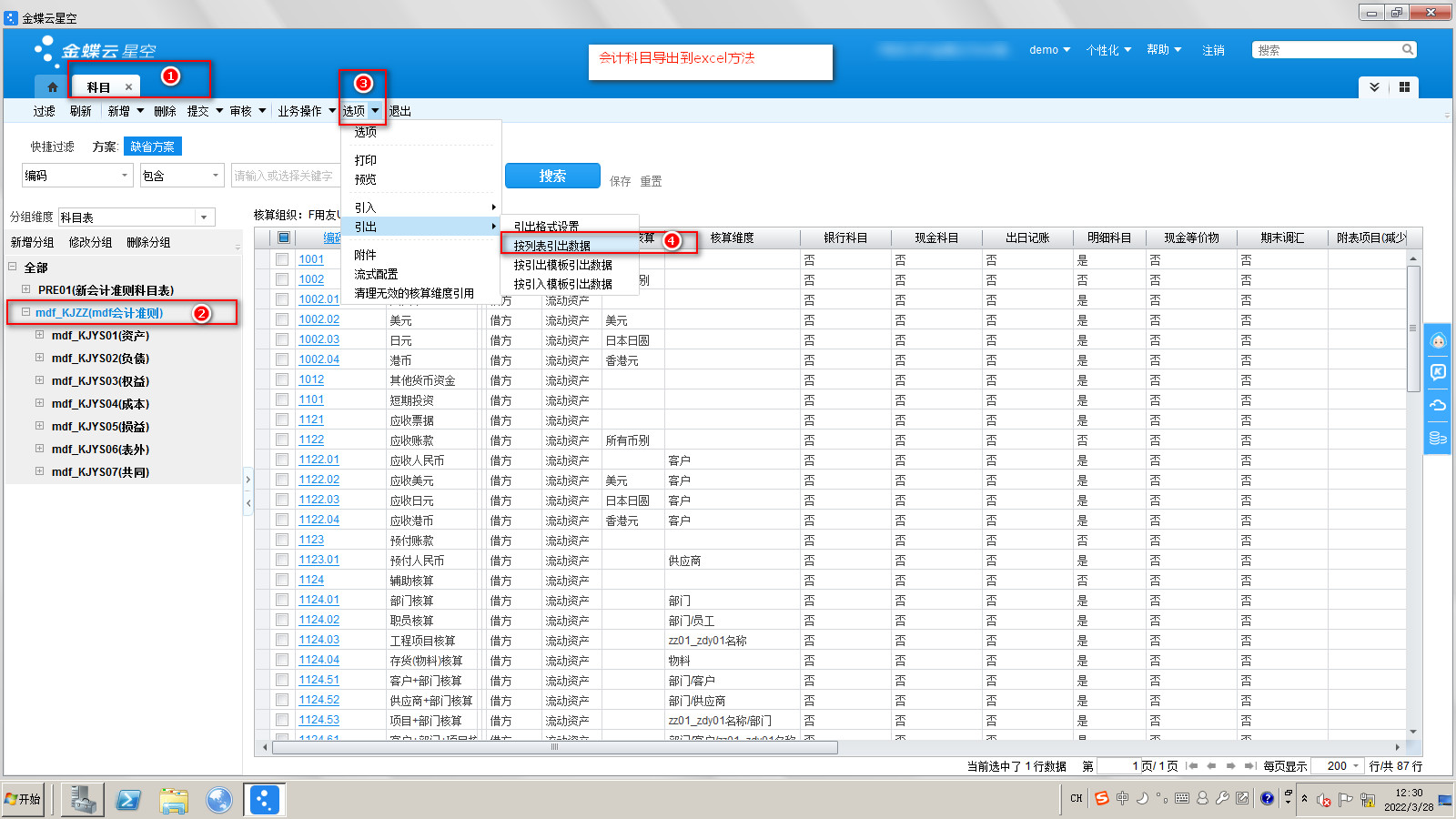The width and height of the screenshot is (1456, 819).
Task: Click the double-chevron collapse header icon
Action: (x=1374, y=87)
